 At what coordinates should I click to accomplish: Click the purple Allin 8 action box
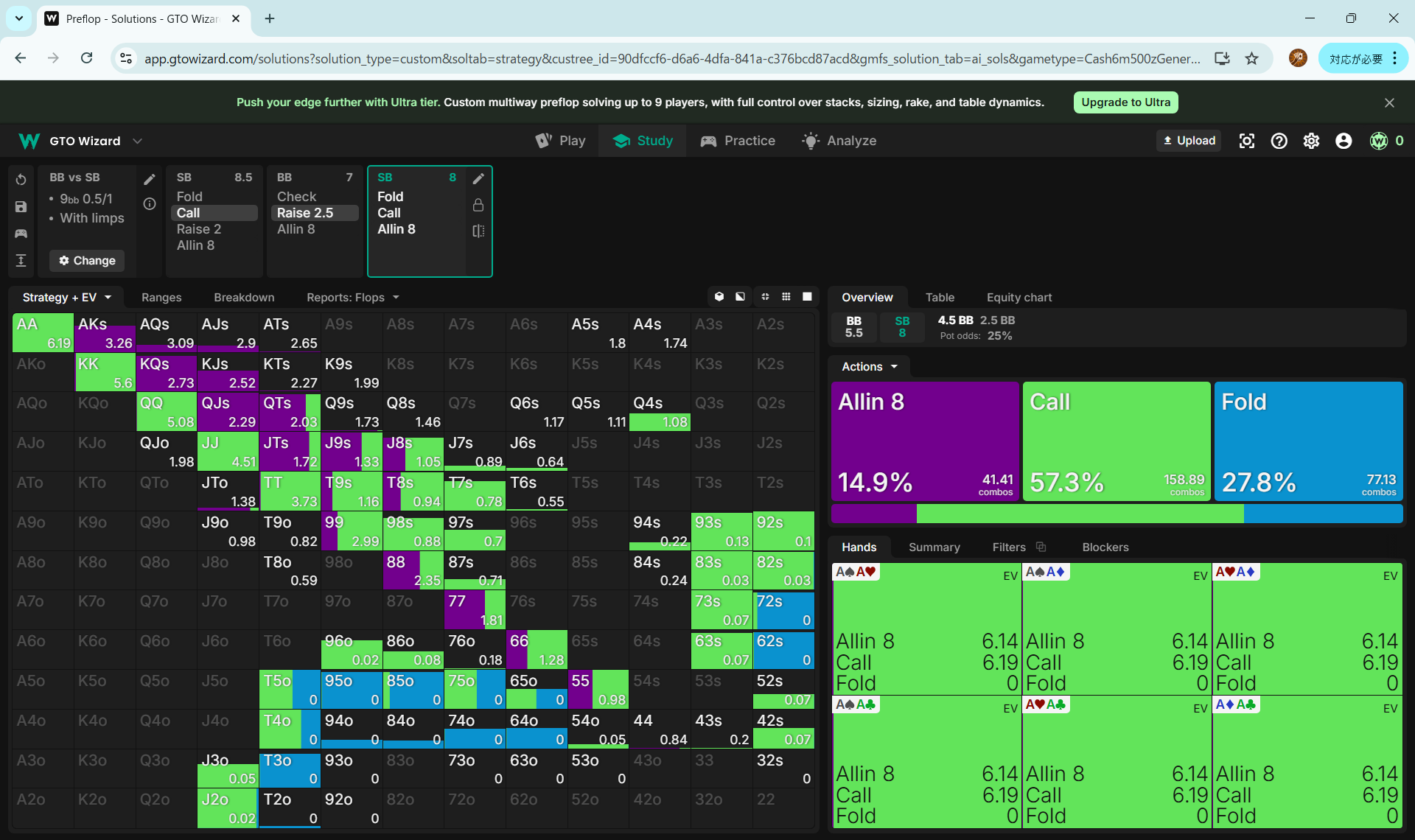coord(924,441)
